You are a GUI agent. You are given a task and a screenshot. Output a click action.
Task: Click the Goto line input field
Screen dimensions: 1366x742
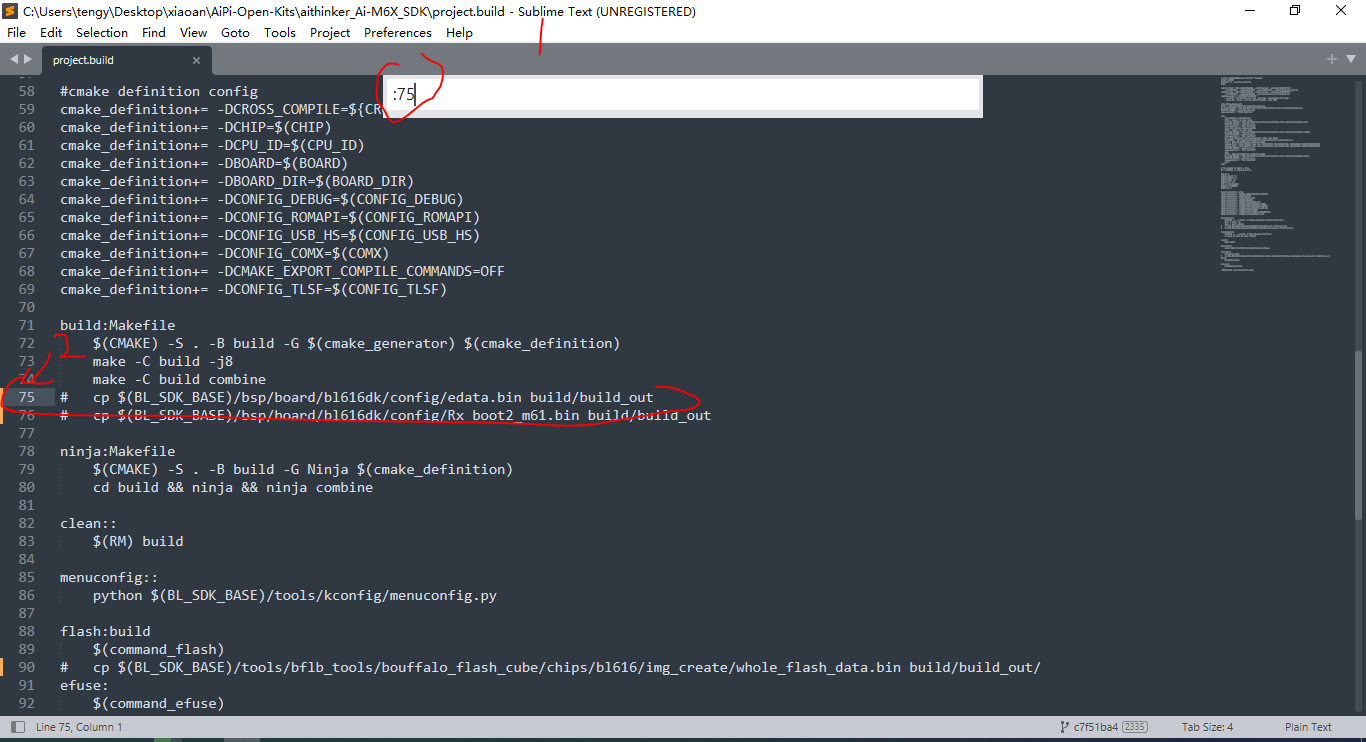683,94
